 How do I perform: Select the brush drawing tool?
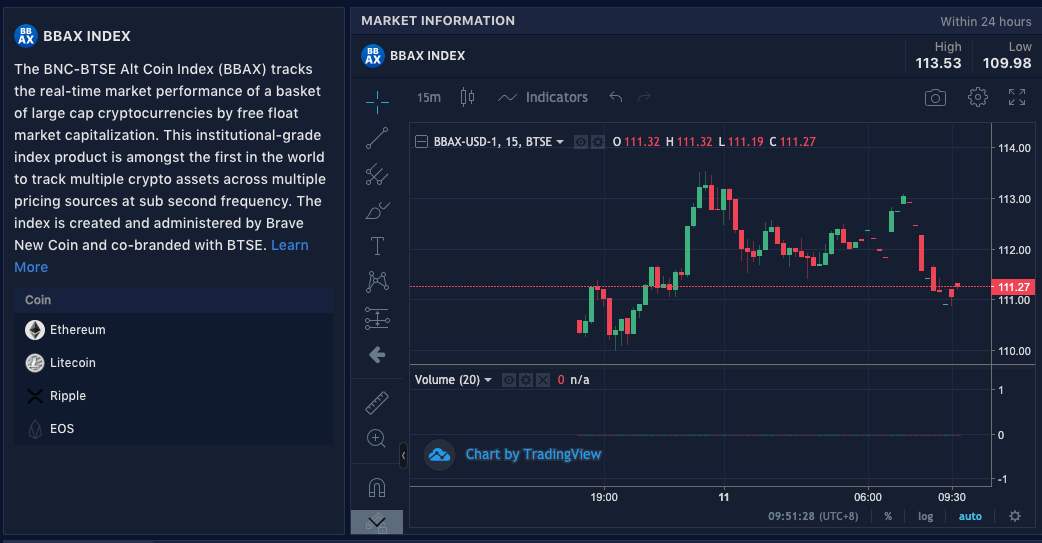(377, 211)
